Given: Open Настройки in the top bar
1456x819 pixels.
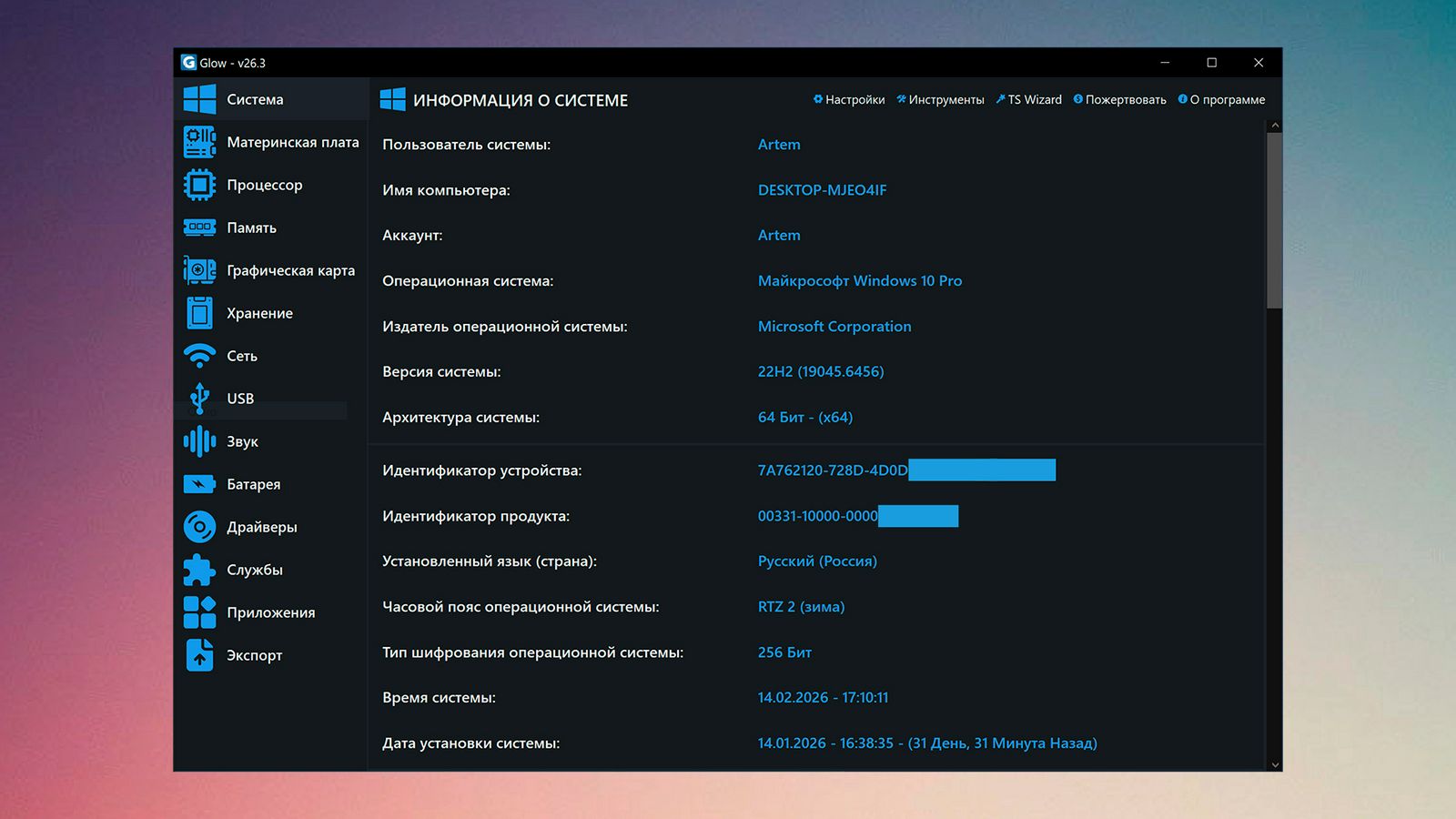Looking at the screenshot, I should (849, 100).
